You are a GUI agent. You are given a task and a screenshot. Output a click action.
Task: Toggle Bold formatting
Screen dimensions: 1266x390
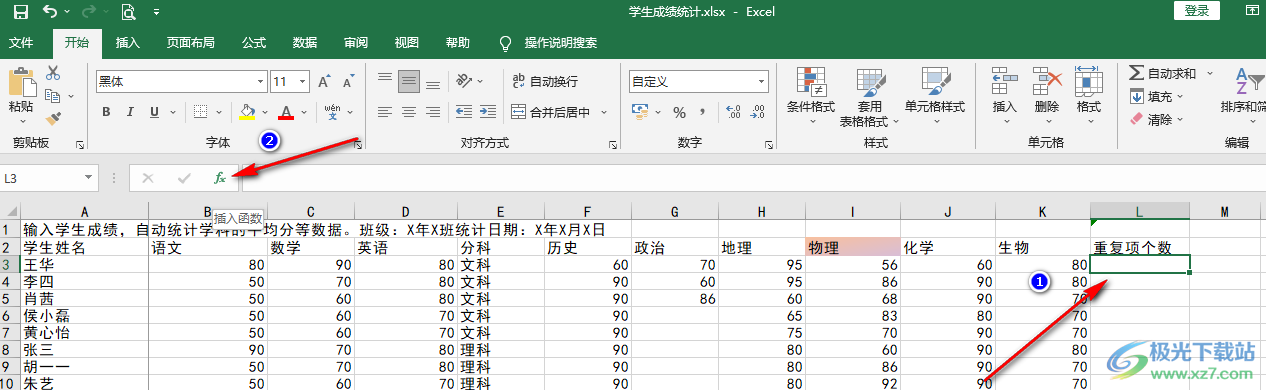click(107, 111)
